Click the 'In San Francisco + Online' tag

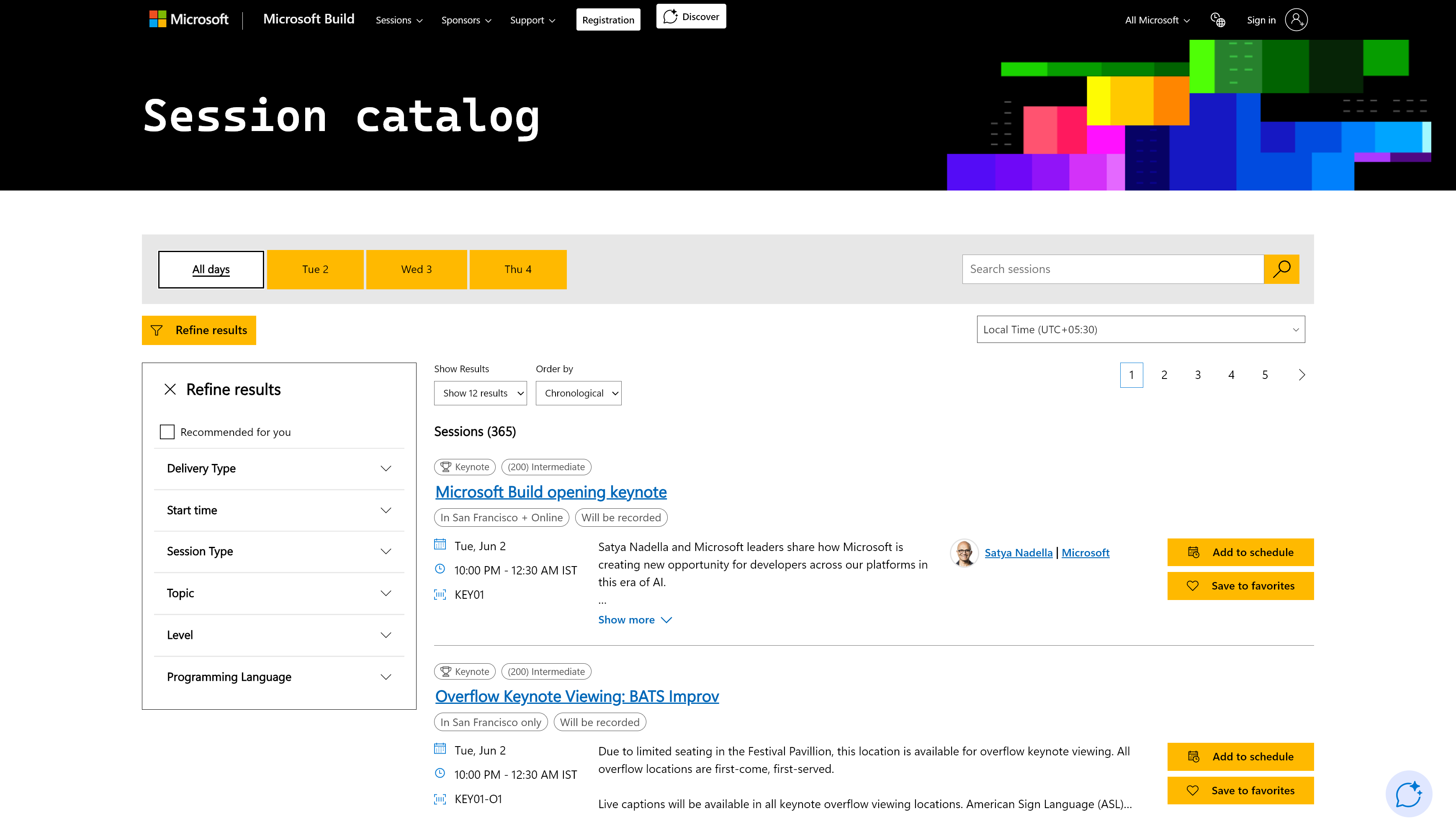502,517
